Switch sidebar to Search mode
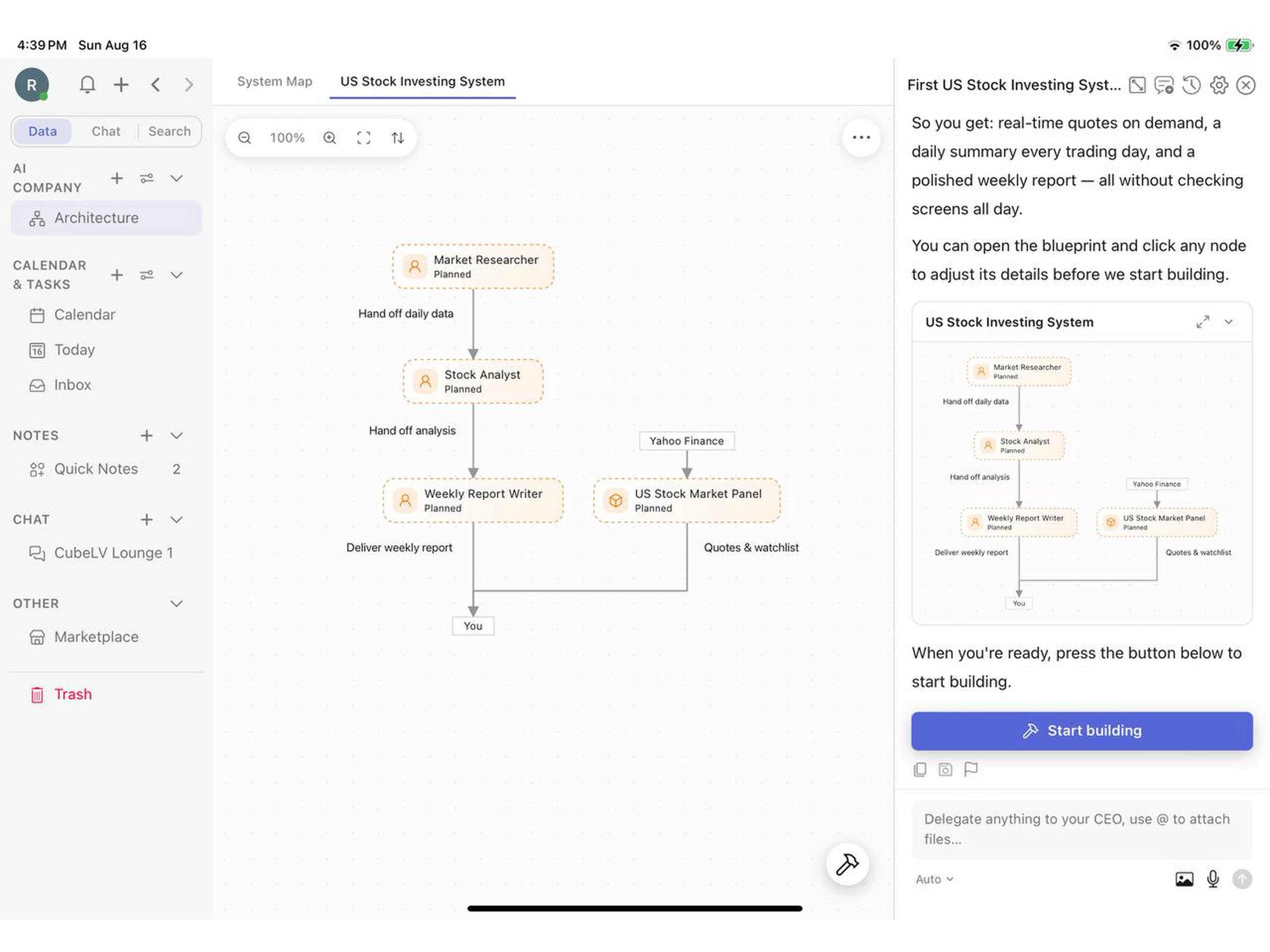This screenshot has width=1270, height=952. point(169,132)
